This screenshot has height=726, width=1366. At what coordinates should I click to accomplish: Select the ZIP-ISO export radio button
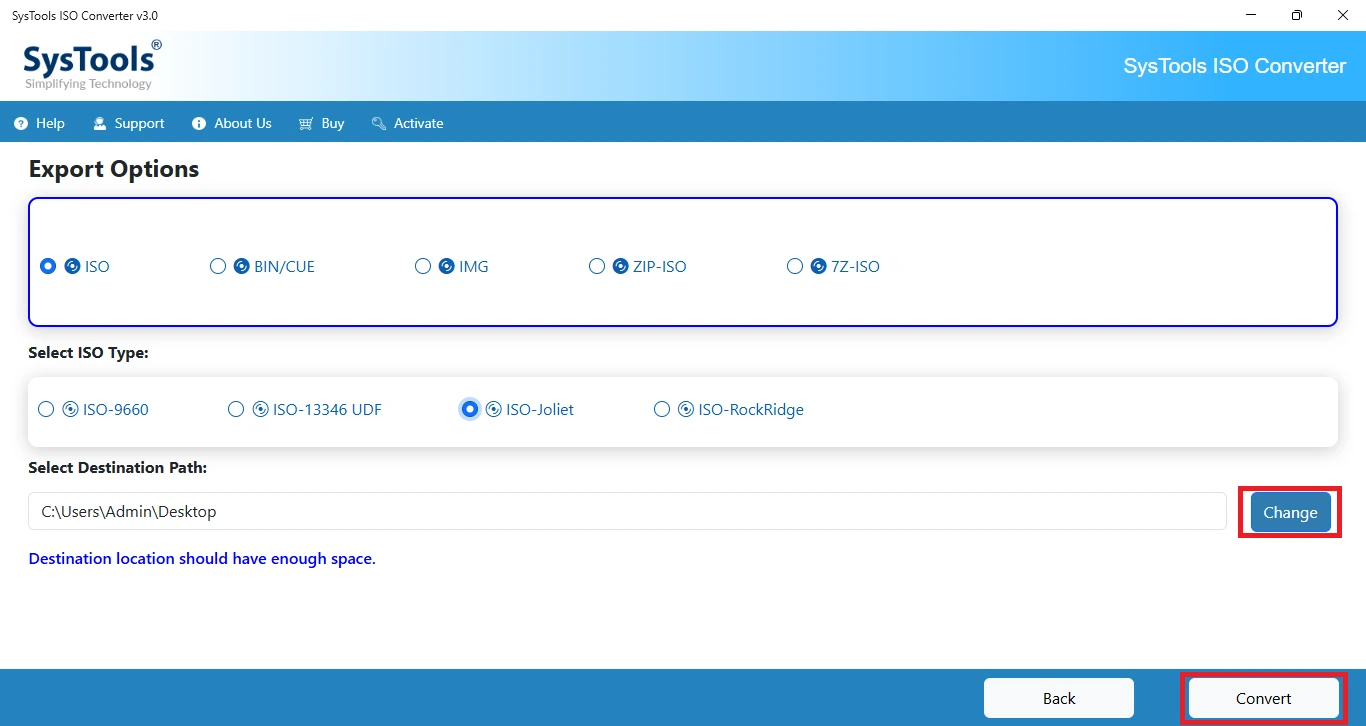(597, 267)
